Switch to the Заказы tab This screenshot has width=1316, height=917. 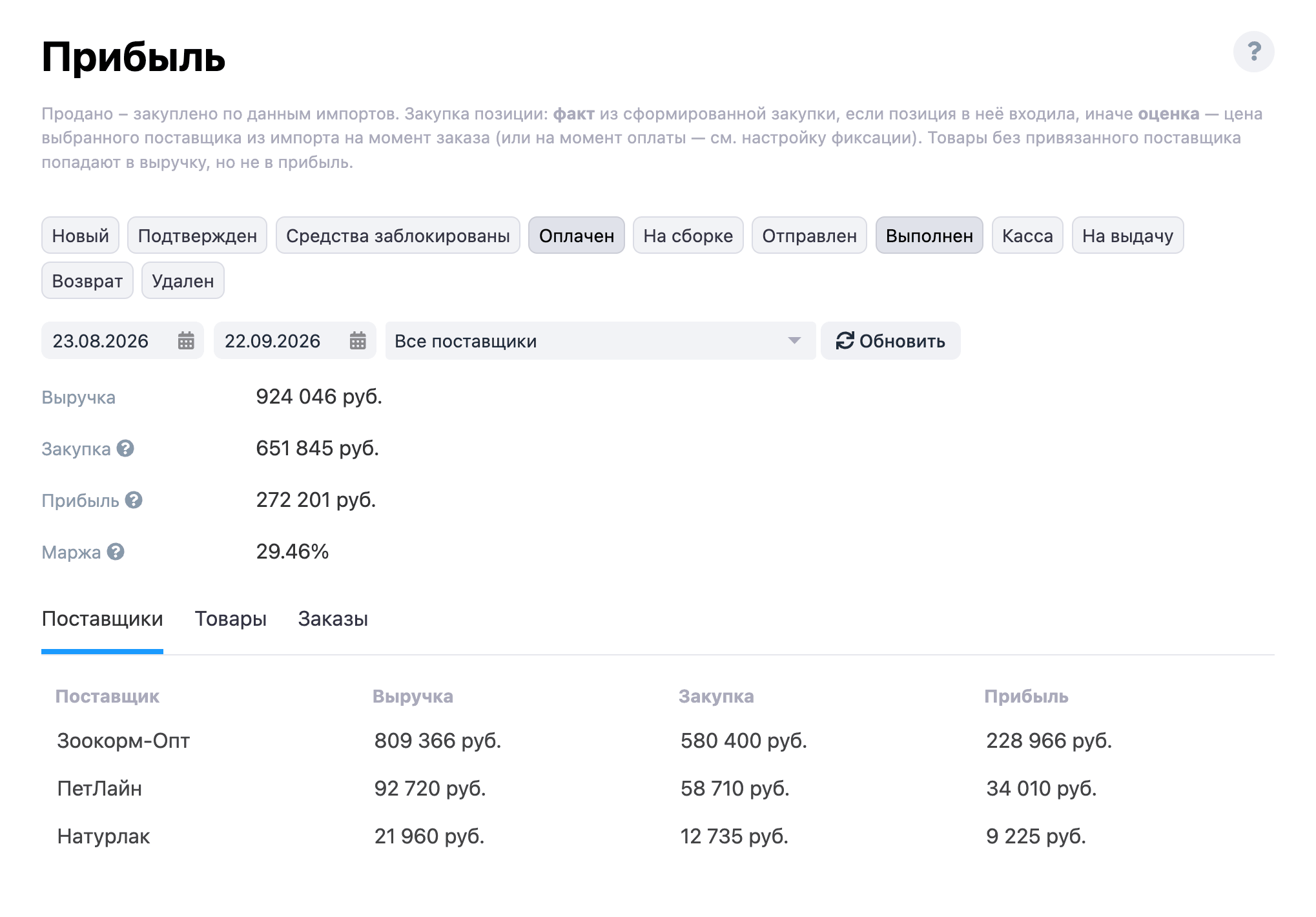pyautogui.click(x=333, y=619)
